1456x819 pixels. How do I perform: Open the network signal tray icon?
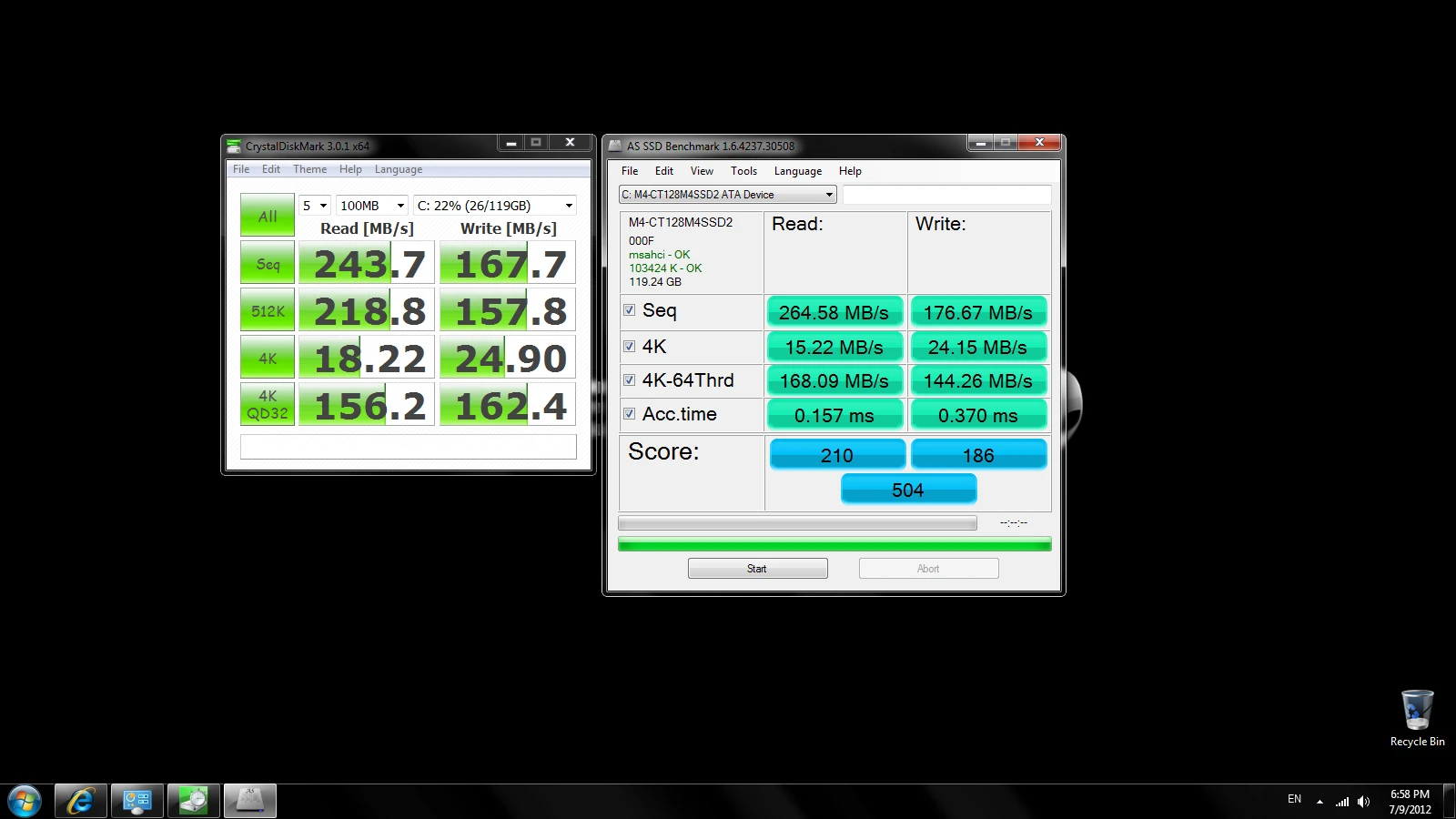click(1342, 802)
